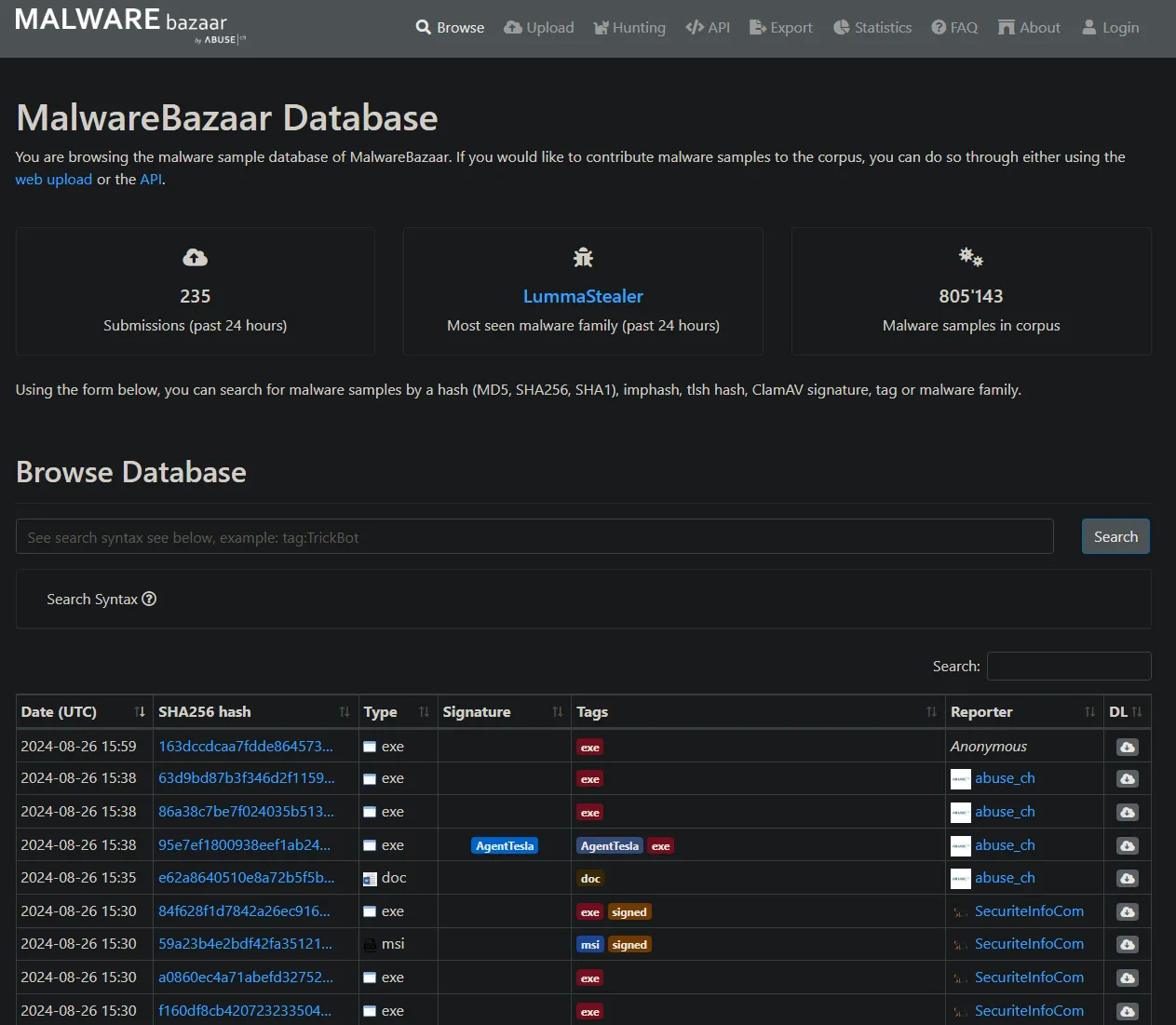Select Export from the navigation bar
The image size is (1176, 1025).
tap(781, 27)
